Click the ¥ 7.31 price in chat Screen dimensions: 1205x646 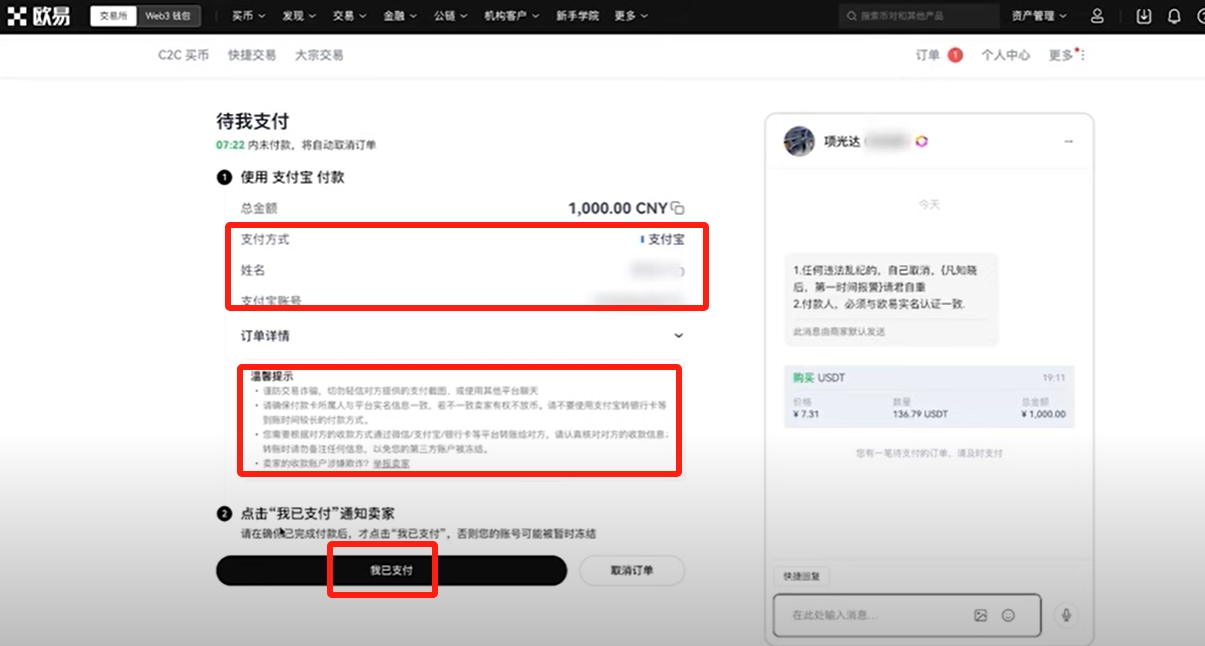[806, 414]
